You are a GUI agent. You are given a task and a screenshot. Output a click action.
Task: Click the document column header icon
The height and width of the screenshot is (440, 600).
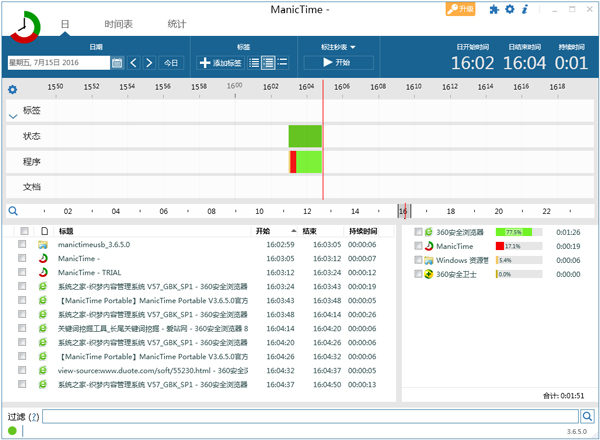[x=45, y=231]
